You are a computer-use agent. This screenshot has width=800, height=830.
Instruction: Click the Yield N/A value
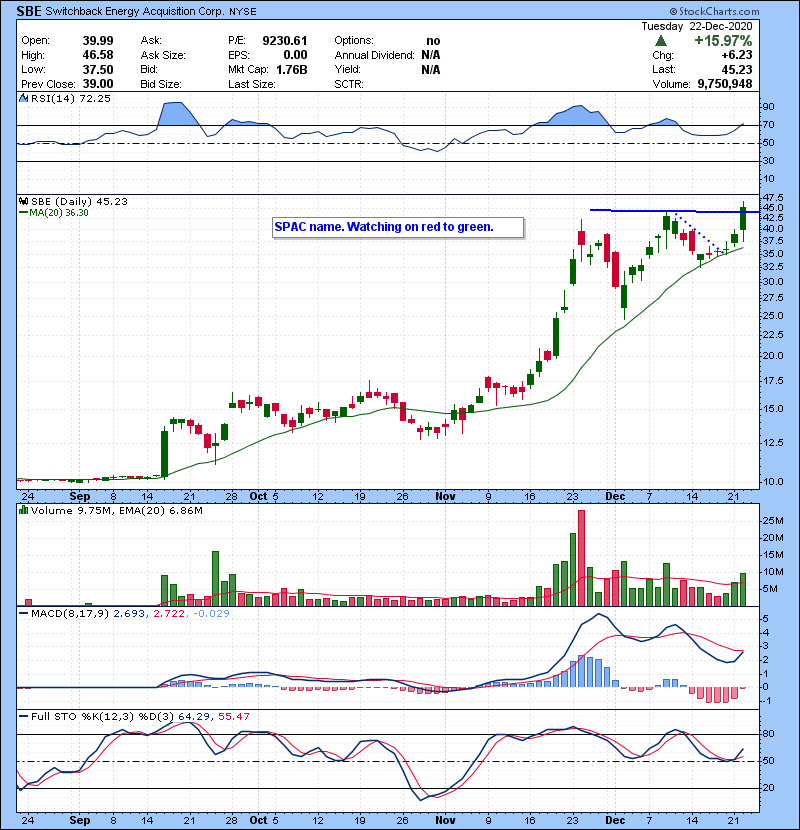(431, 70)
